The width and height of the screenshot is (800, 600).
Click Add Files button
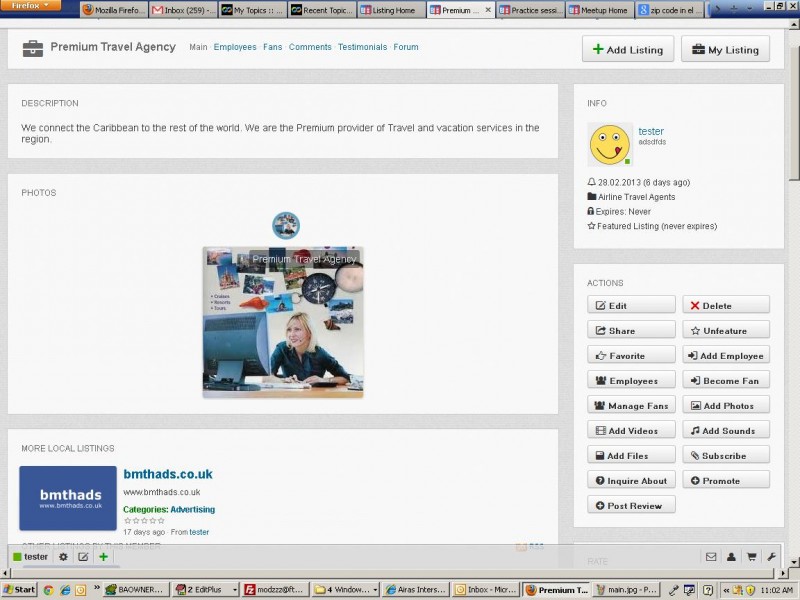coord(631,455)
